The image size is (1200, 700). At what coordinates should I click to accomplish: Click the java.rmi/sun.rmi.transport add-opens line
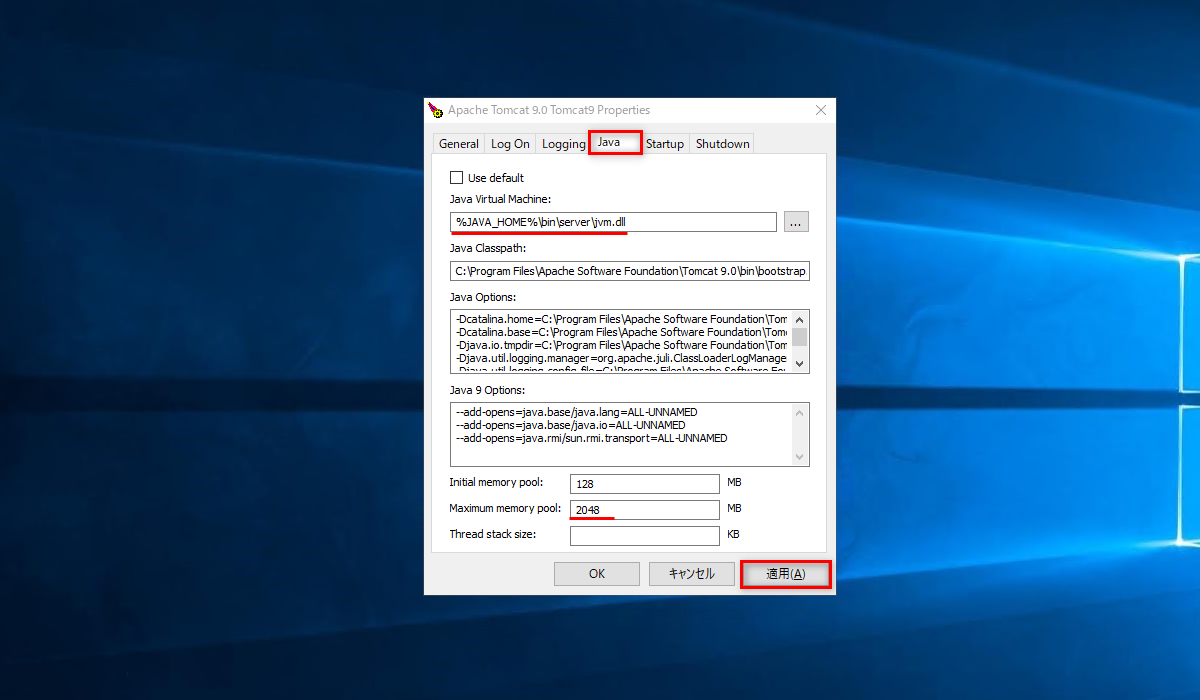(x=591, y=438)
